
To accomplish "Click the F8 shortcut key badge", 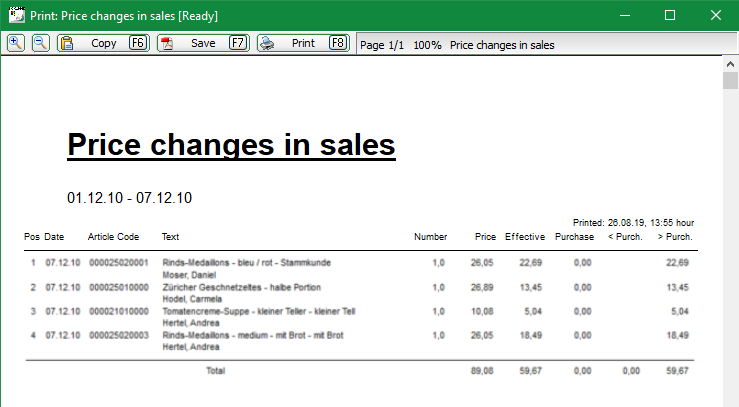I will [x=338, y=43].
